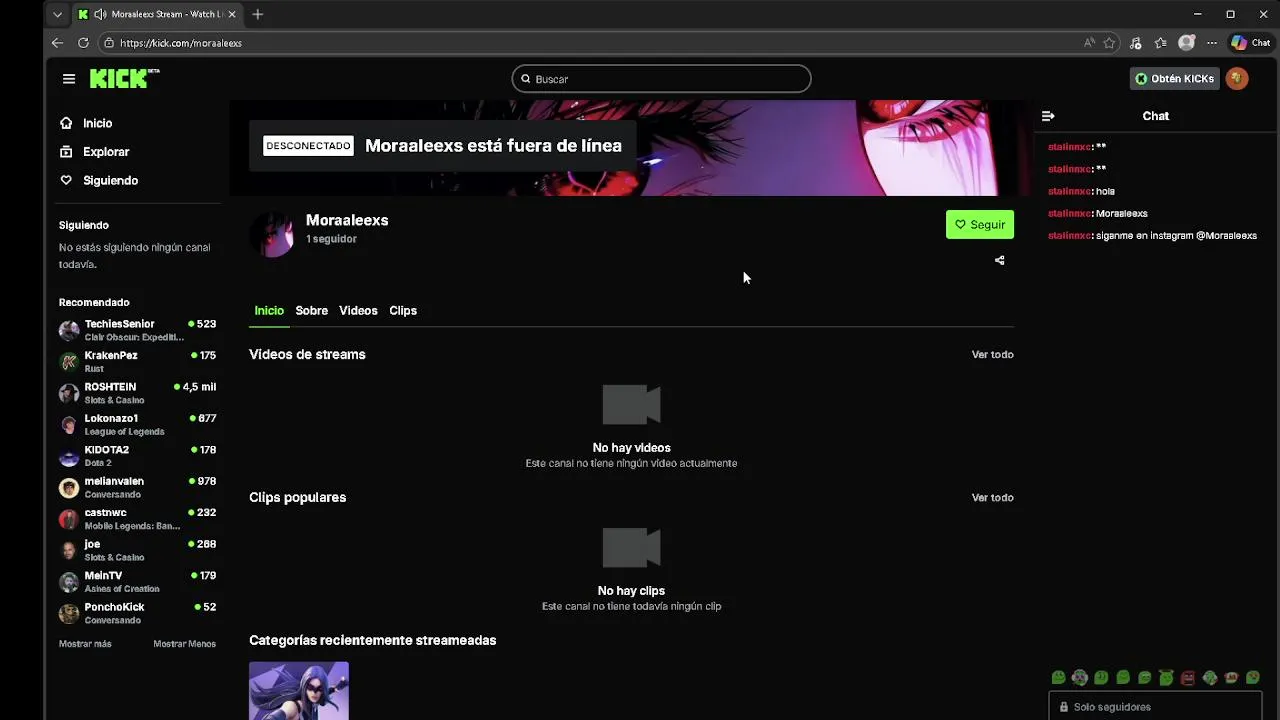This screenshot has width=1280, height=720.
Task: Open the browser three-dot settings menu
Action: 1212,43
